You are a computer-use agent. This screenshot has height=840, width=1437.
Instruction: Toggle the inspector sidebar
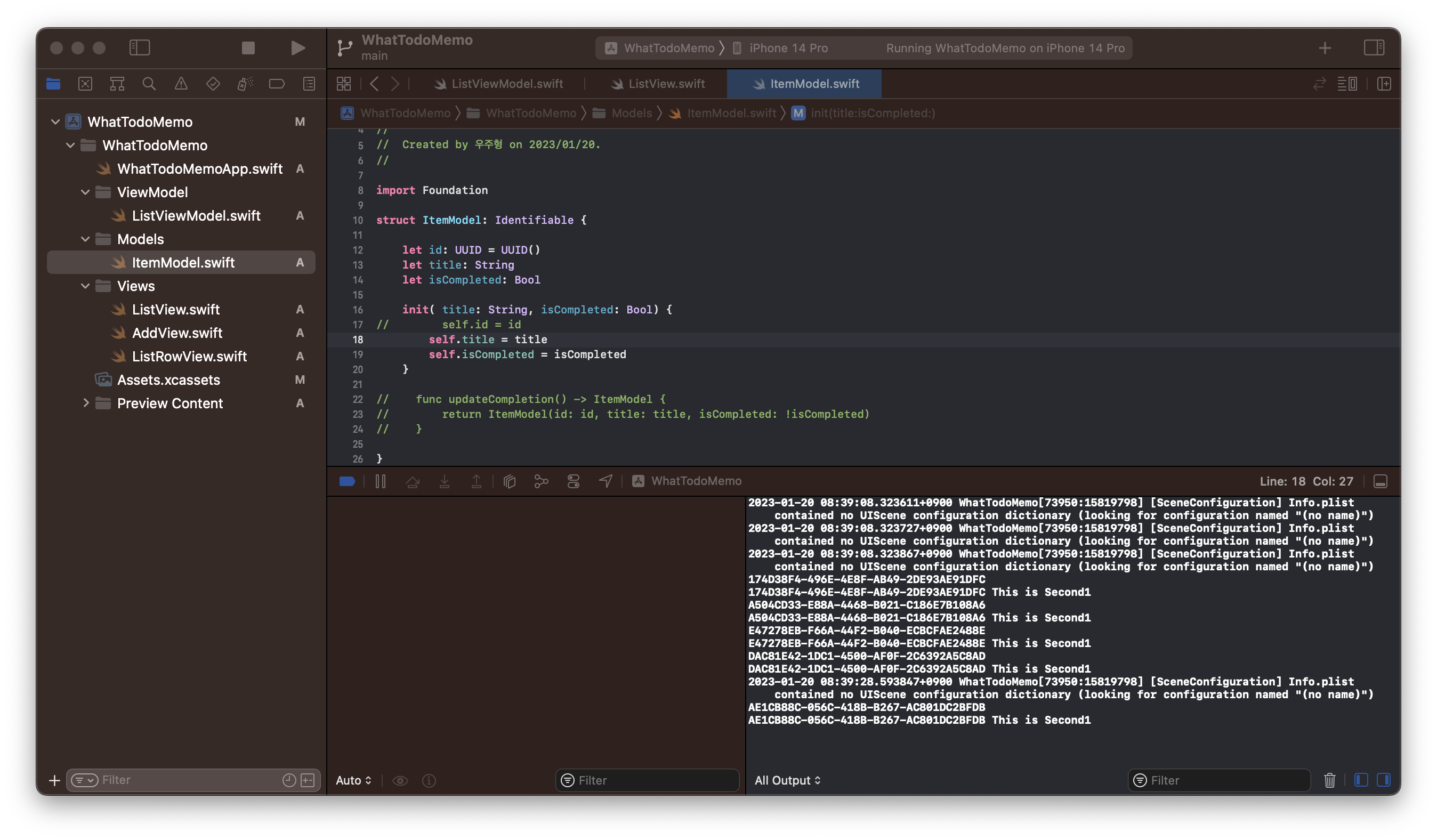[1374, 47]
